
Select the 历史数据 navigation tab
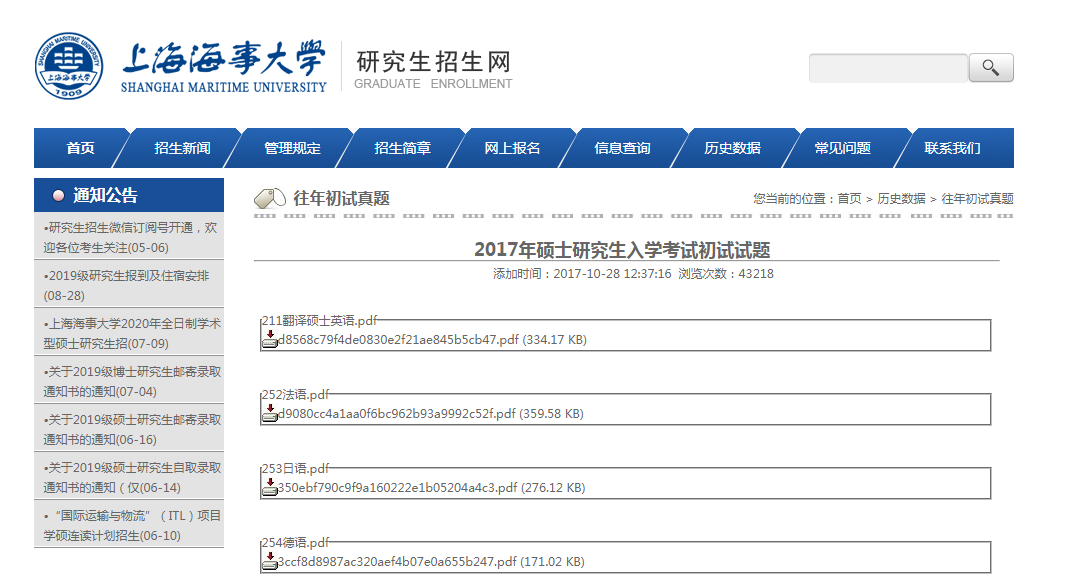pos(732,148)
